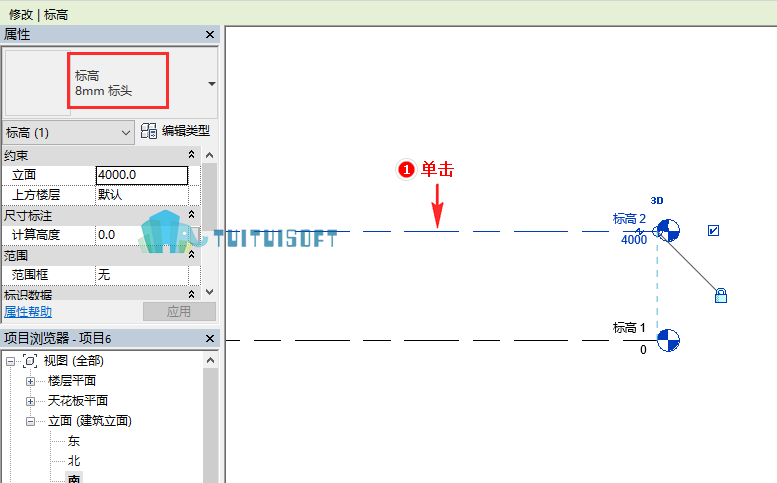Select the 视图 (全部) tree item
Viewport: 777px width, 483px height.
tap(73, 361)
